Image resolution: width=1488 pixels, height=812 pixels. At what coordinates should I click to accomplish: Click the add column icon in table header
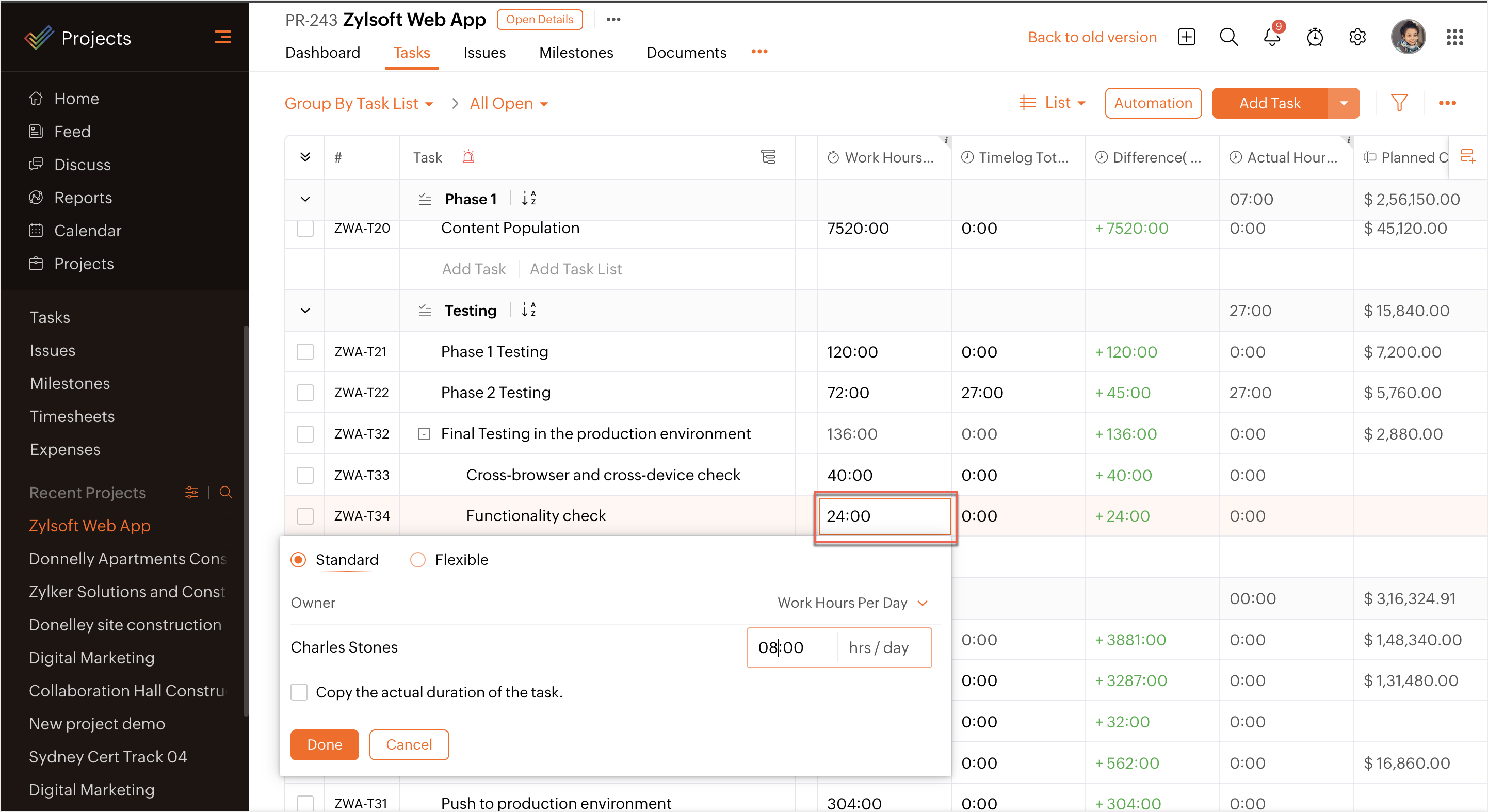coord(1467,156)
